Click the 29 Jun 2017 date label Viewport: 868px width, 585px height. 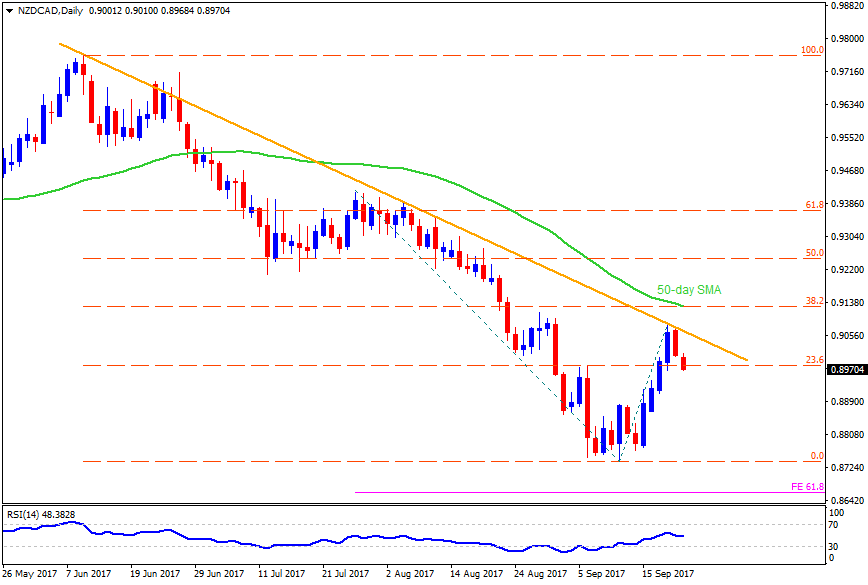pyautogui.click(x=219, y=573)
